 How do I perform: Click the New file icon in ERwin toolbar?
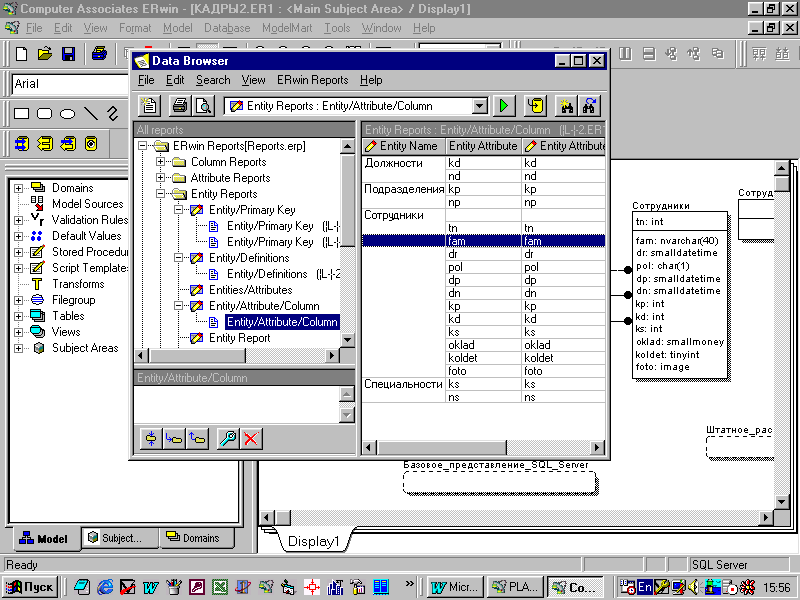click(x=21, y=54)
